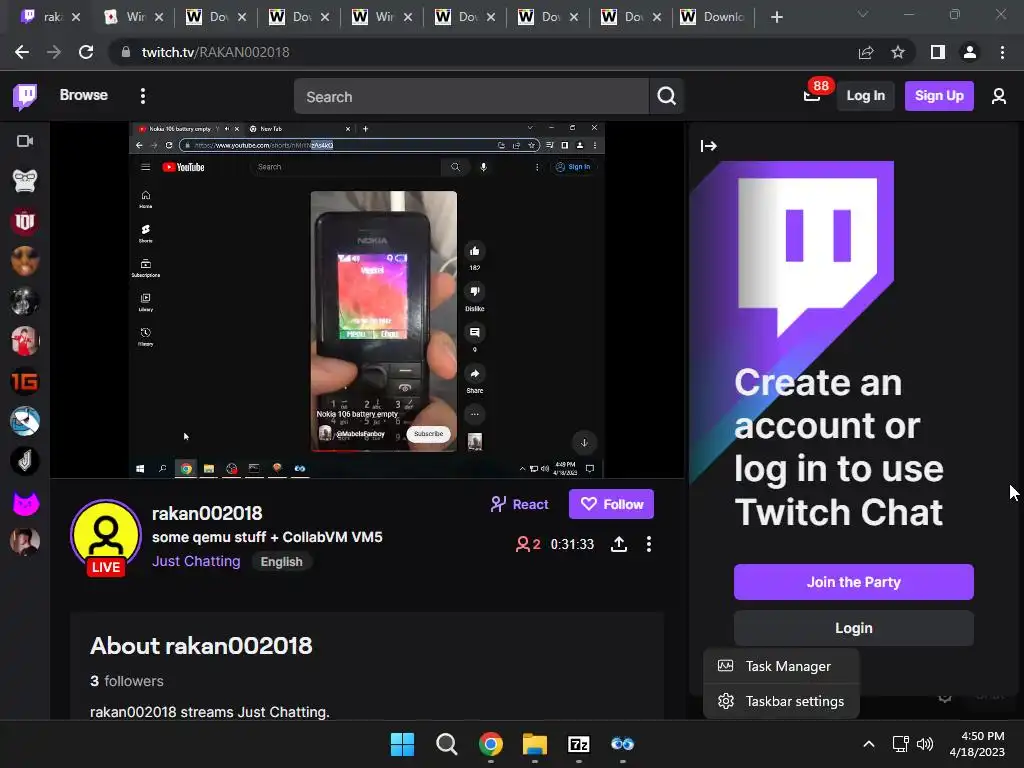
Task: Share the rakan002018 stream via upload icon
Action: click(618, 544)
